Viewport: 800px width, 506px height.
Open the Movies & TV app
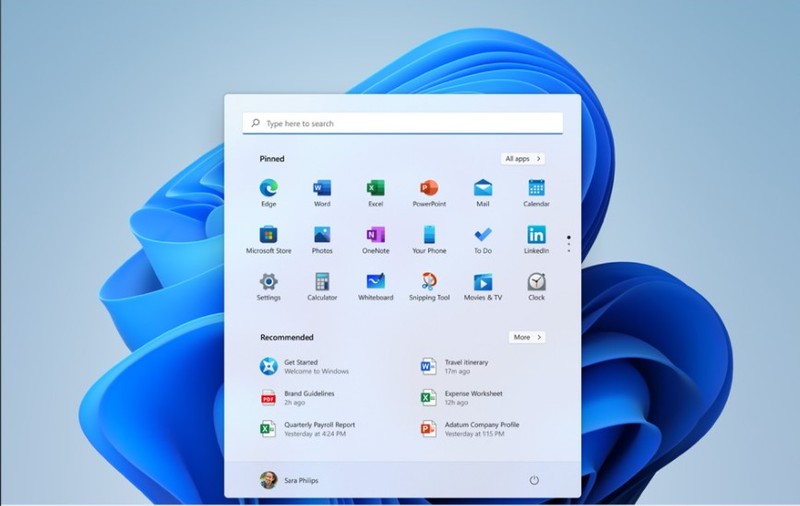[x=483, y=287]
